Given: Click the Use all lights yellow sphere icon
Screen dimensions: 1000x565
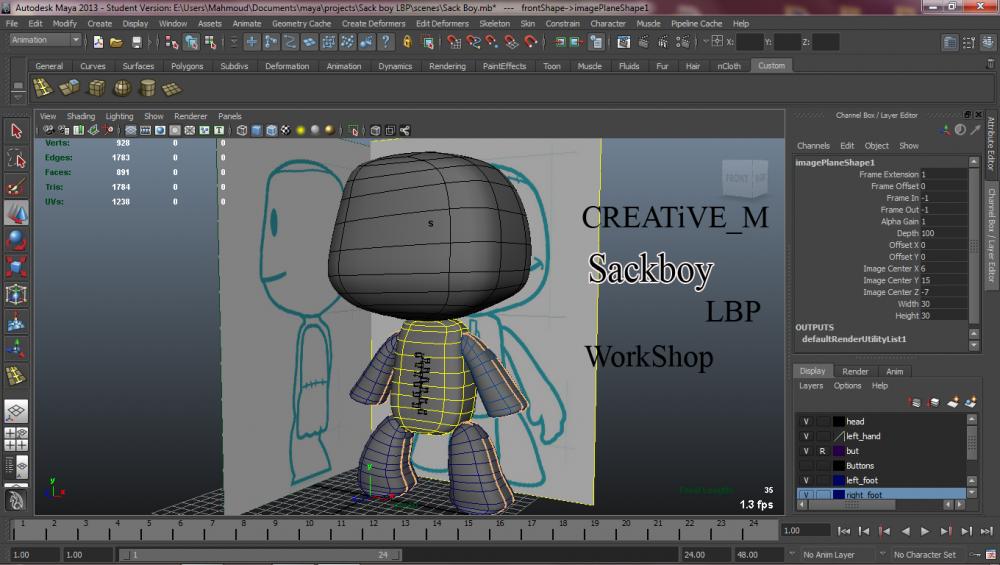Looking at the screenshot, I should (300, 130).
